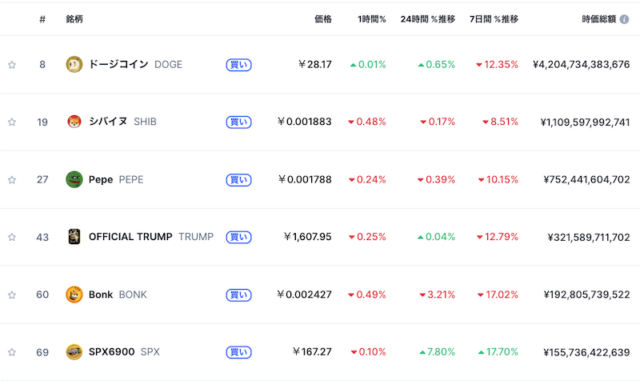Sort by the 7日間 %推移 column header

tap(494, 19)
